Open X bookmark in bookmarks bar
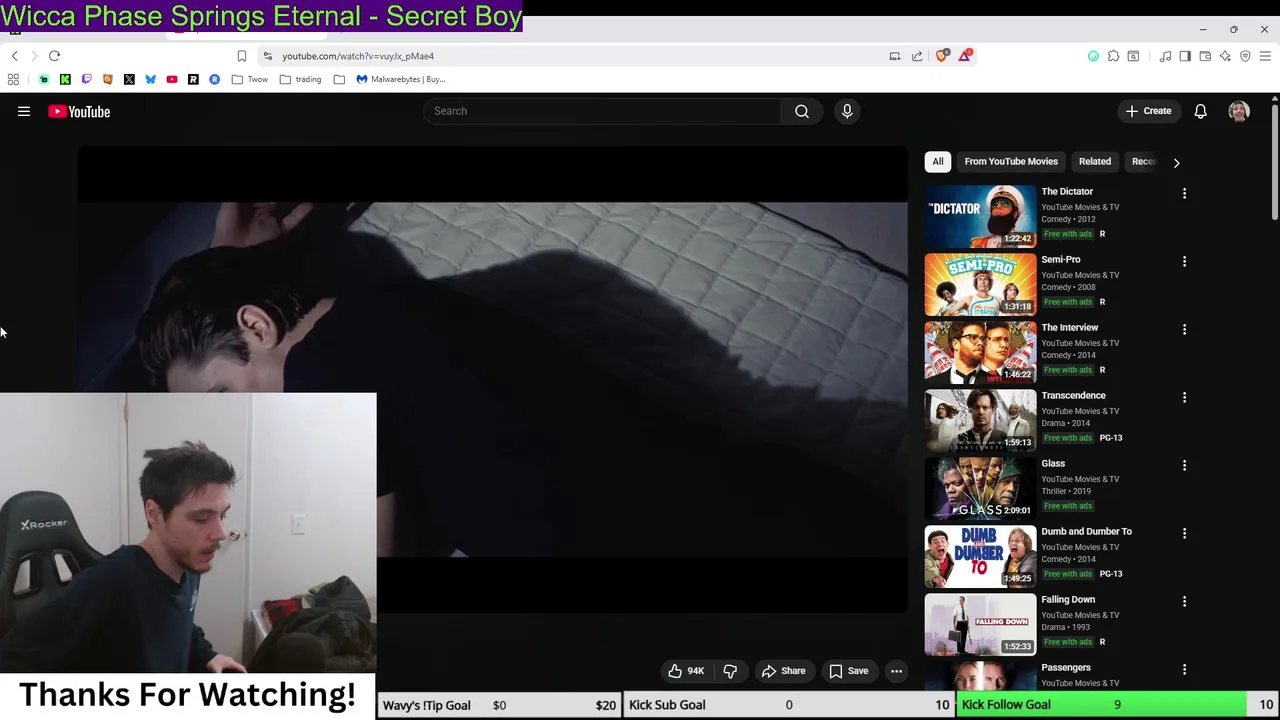 [x=129, y=79]
